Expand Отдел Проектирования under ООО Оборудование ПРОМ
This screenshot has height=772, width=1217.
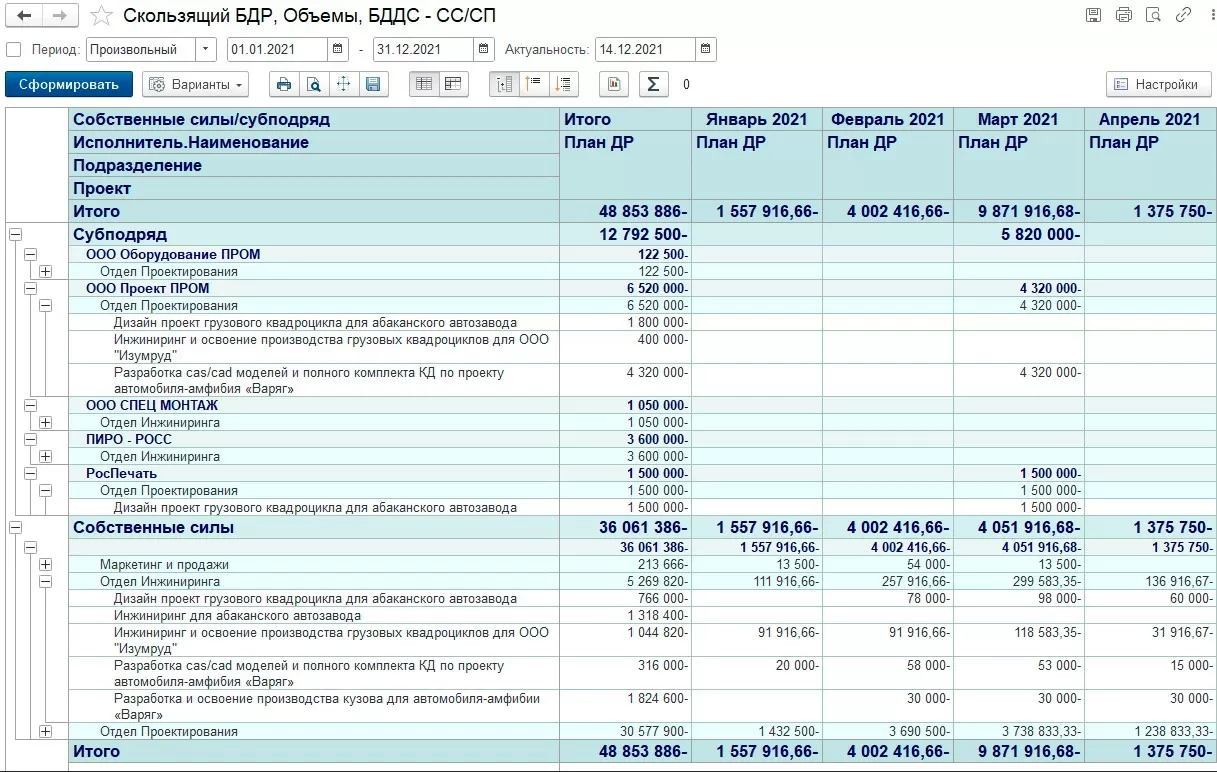pos(45,271)
